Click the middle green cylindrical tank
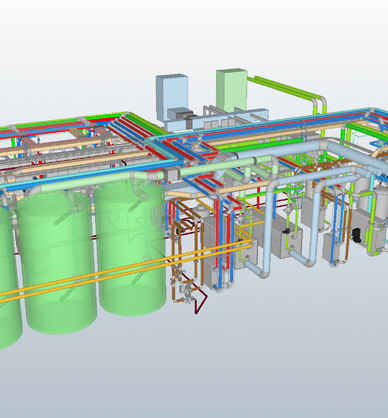 point(56,262)
